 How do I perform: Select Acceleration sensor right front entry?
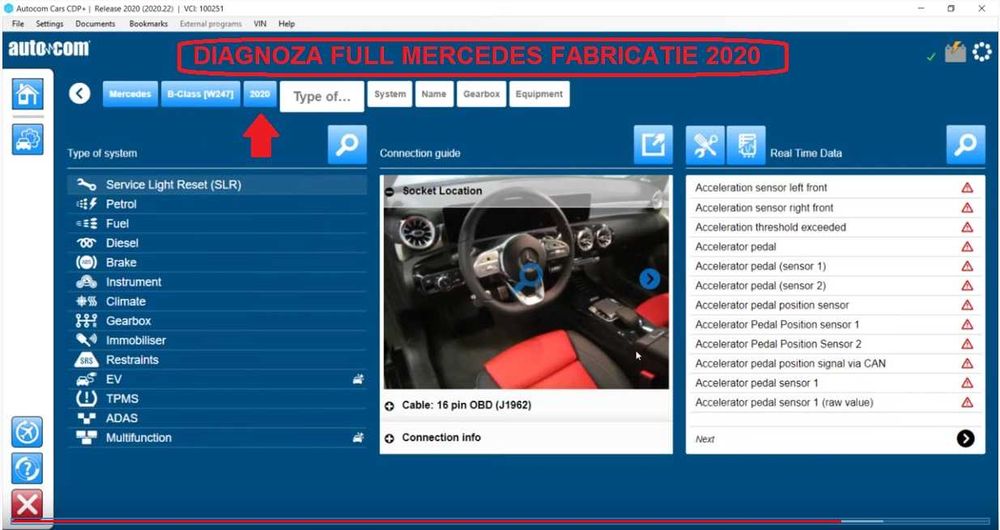coord(835,207)
